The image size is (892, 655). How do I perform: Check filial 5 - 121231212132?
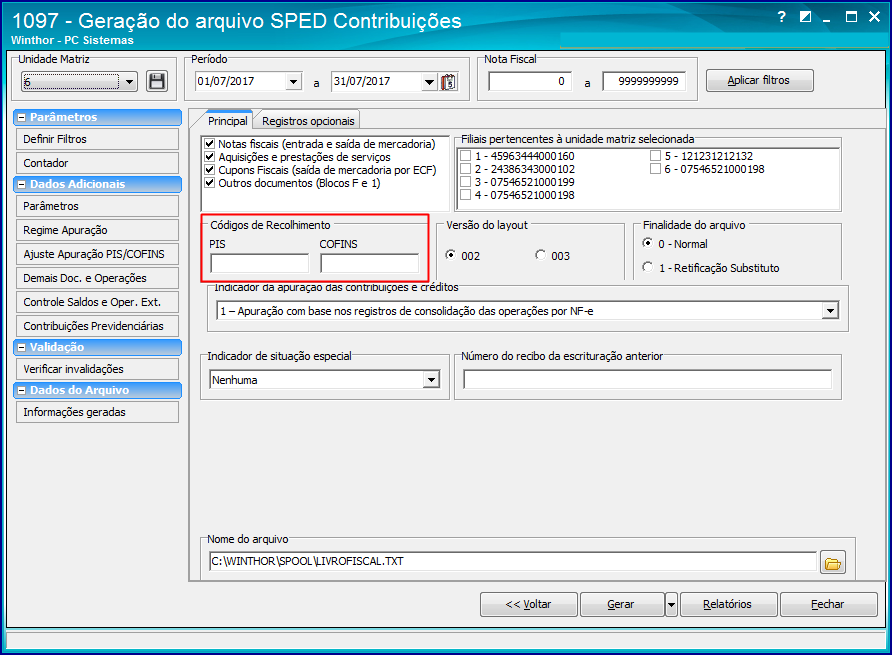click(655, 156)
